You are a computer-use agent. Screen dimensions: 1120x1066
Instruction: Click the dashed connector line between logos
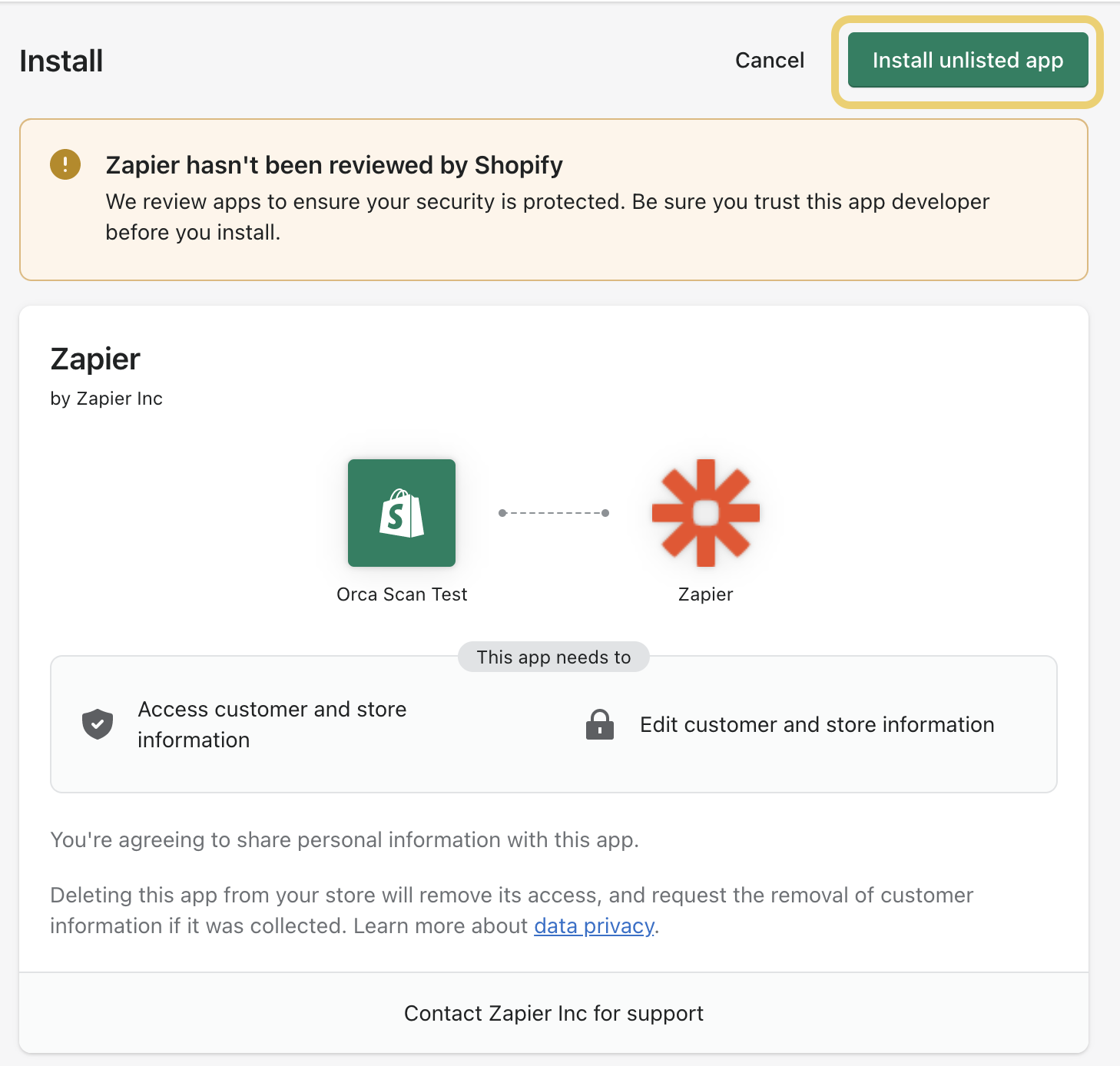554,513
